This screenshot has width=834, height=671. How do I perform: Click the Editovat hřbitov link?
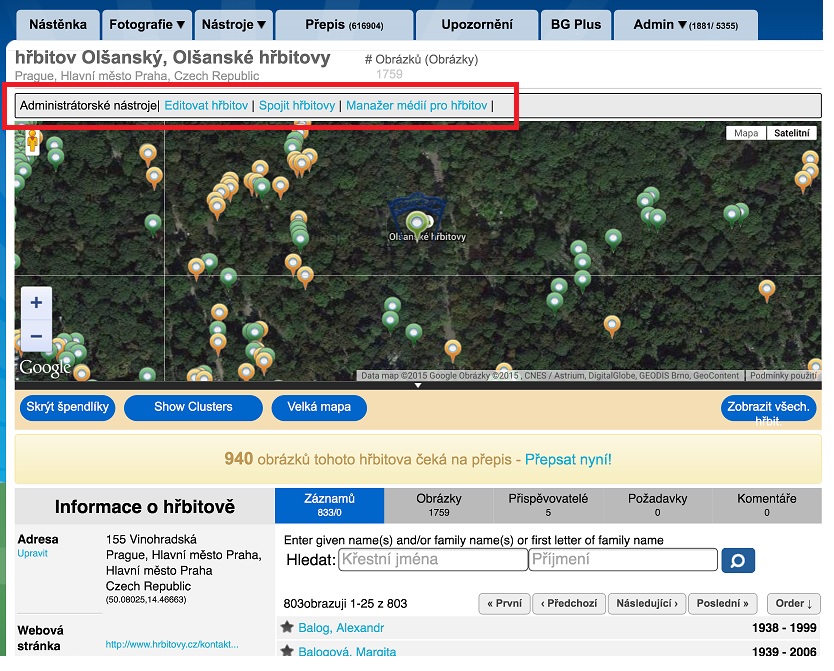point(206,105)
